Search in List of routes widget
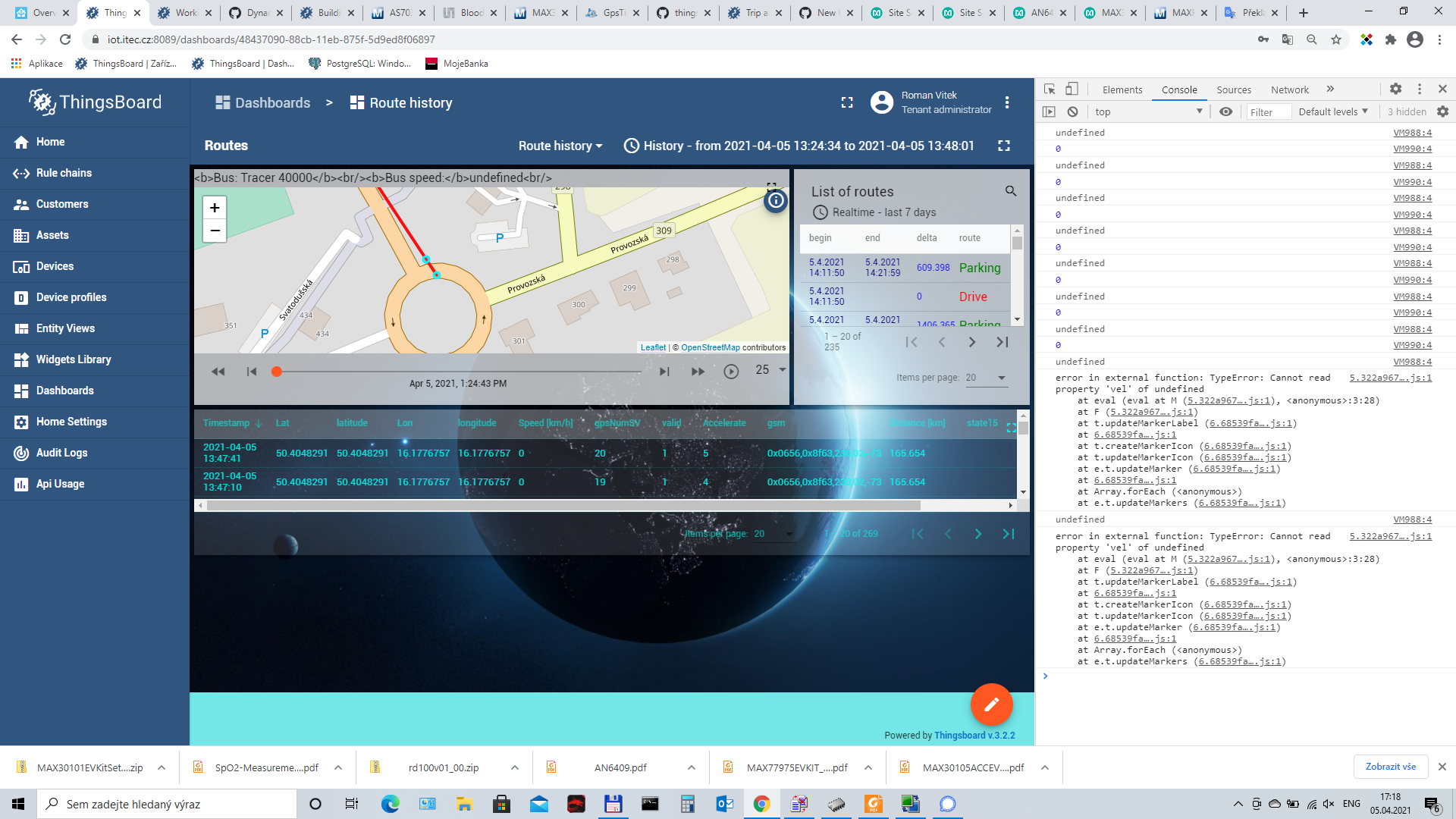 pos(1011,191)
